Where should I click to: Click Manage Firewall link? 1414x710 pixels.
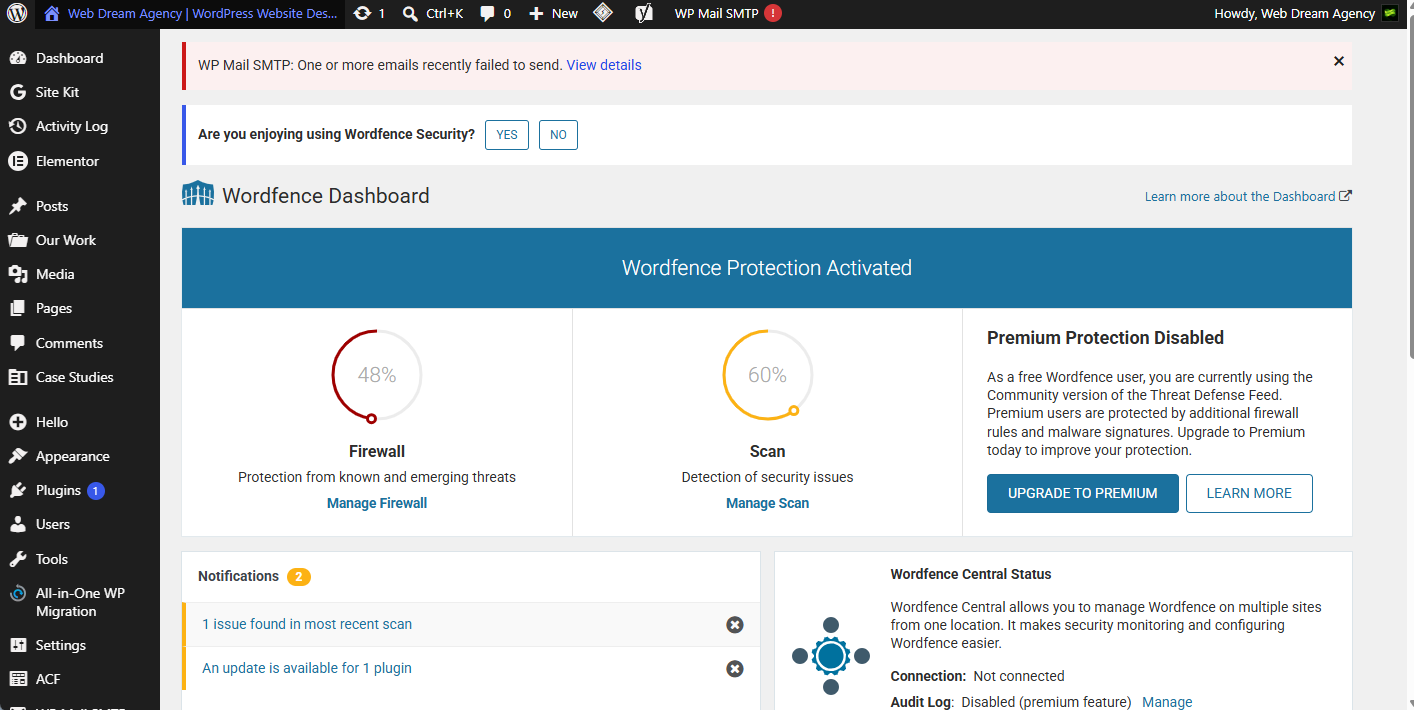[x=377, y=503]
